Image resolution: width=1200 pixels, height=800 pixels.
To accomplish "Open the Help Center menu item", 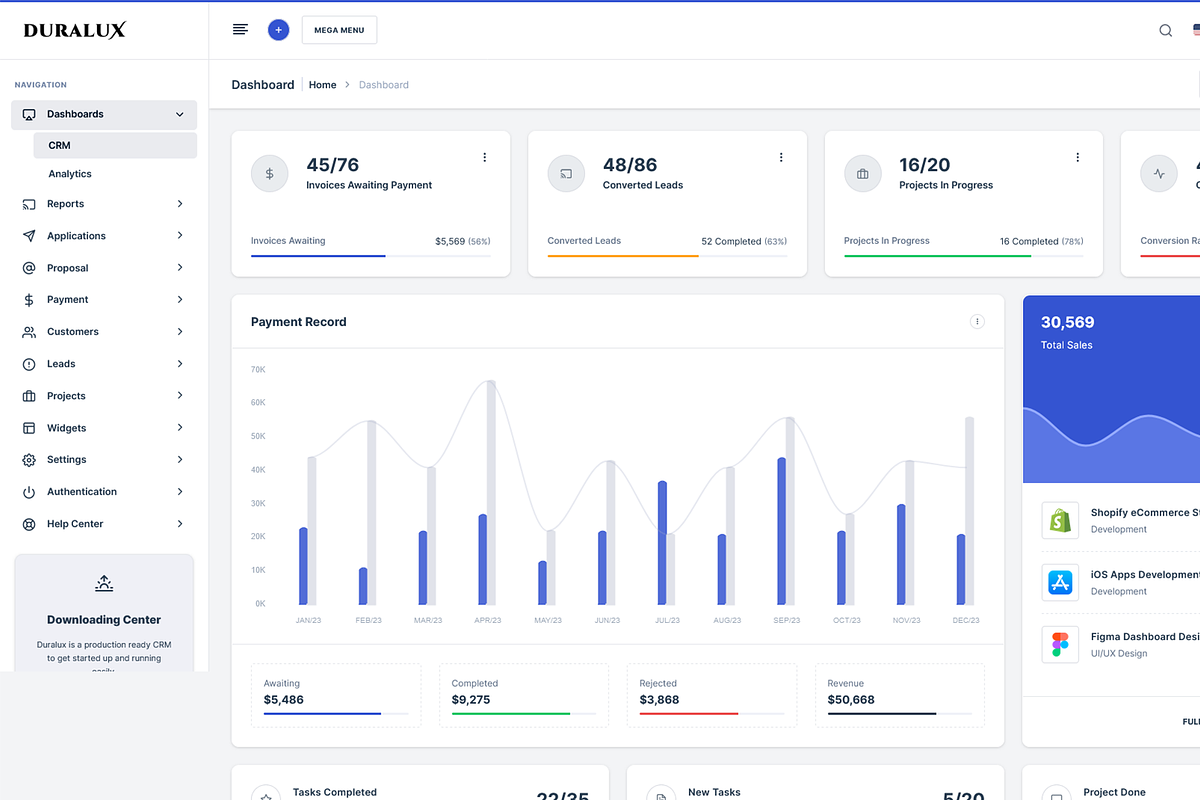I will (104, 524).
